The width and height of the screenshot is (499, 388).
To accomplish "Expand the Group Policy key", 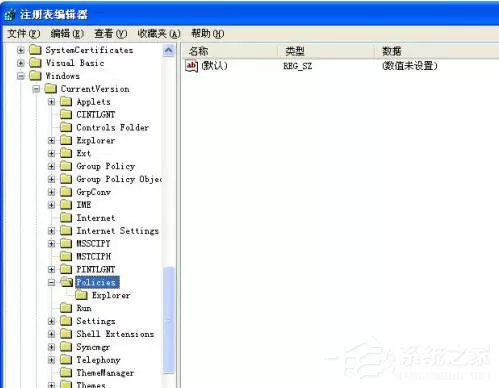I will (51, 166).
